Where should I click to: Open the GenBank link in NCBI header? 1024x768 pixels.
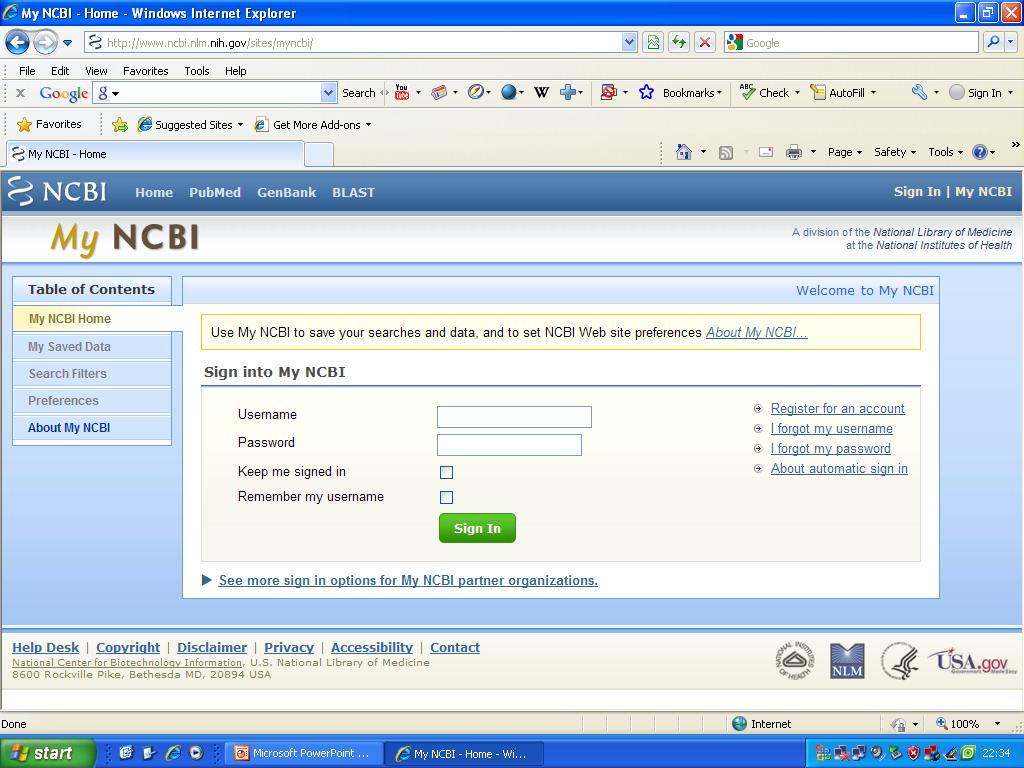click(286, 193)
